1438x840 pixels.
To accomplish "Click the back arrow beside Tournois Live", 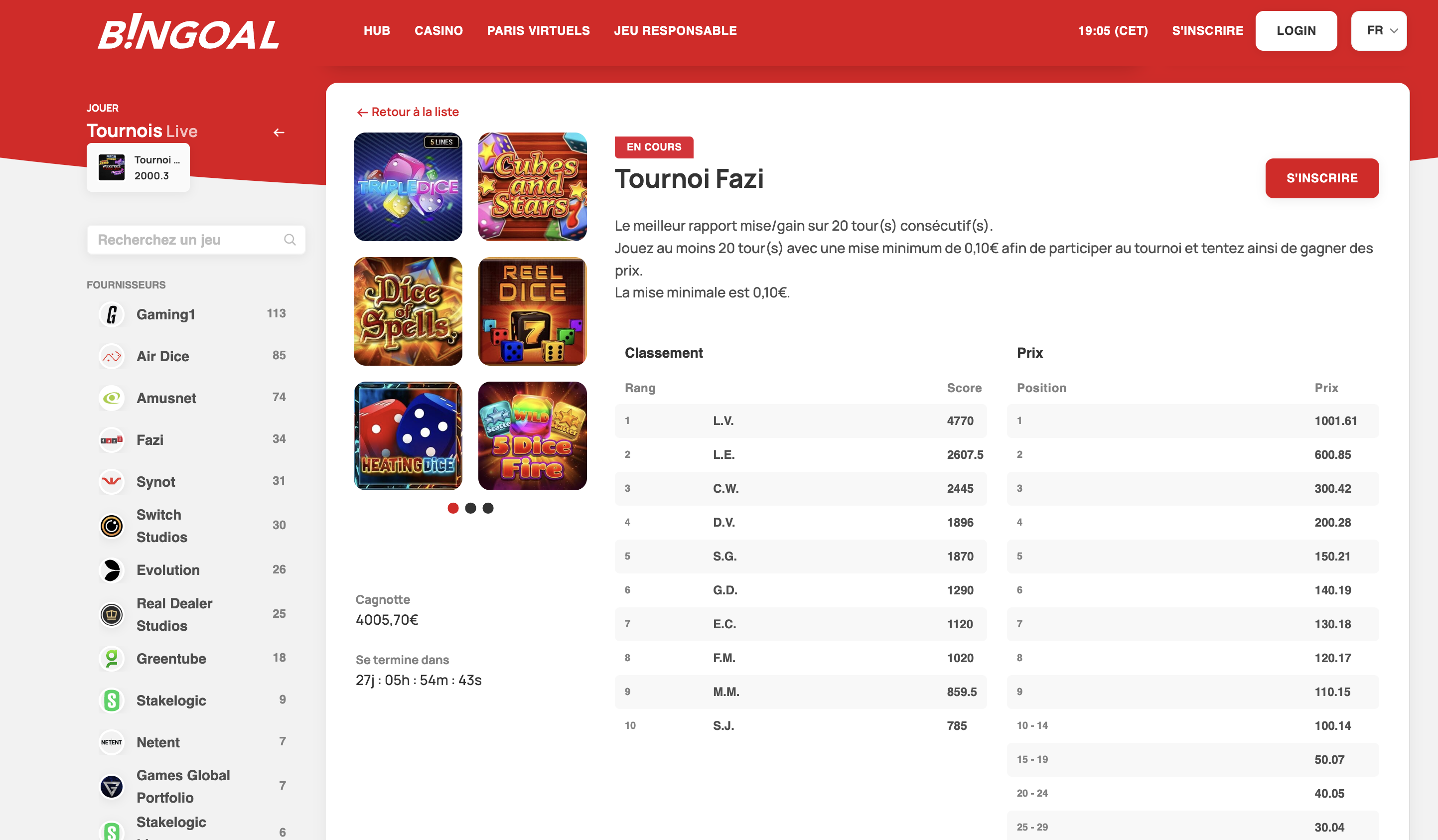I will tap(279, 133).
